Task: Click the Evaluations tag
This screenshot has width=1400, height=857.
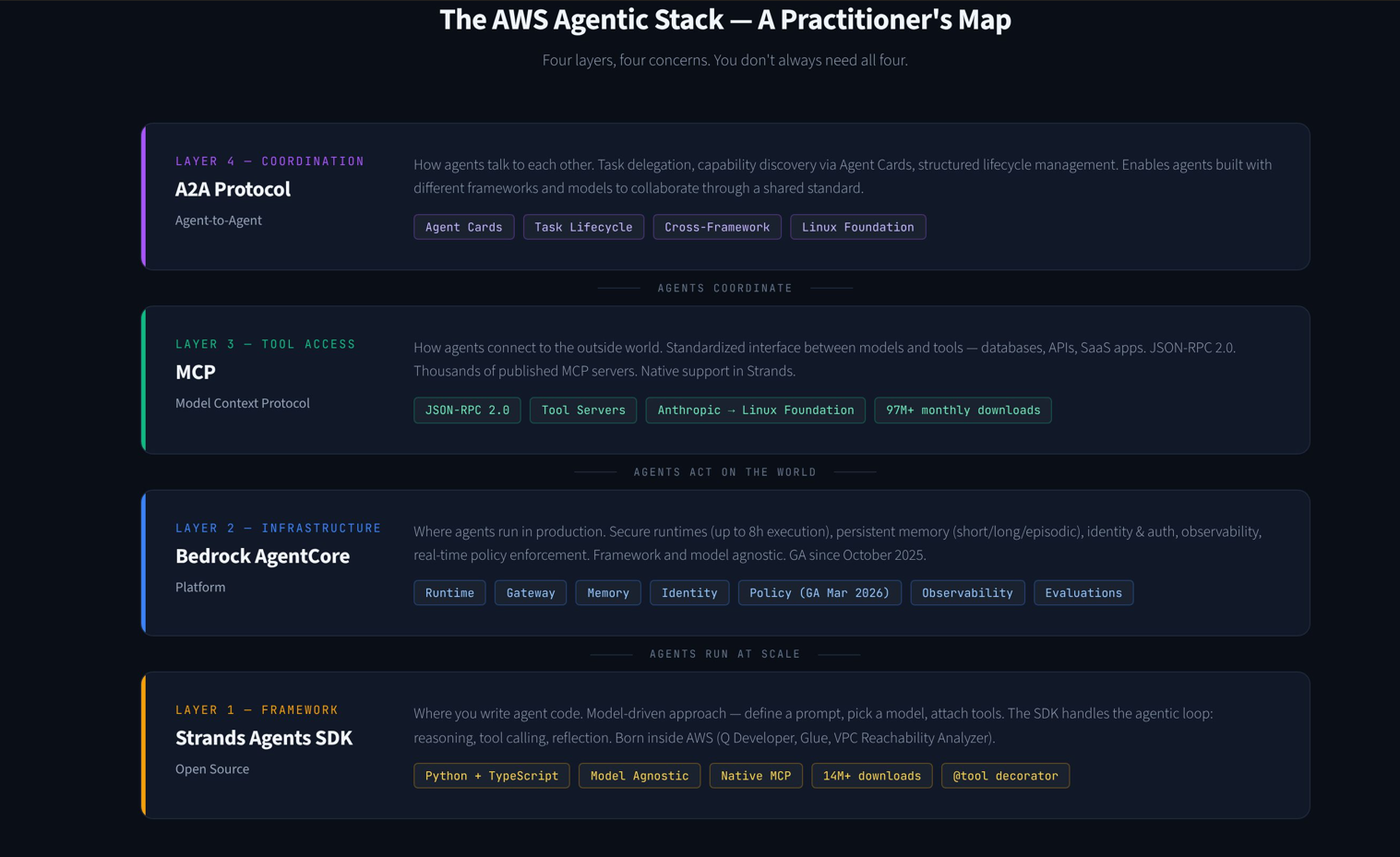Action: [x=1083, y=592]
